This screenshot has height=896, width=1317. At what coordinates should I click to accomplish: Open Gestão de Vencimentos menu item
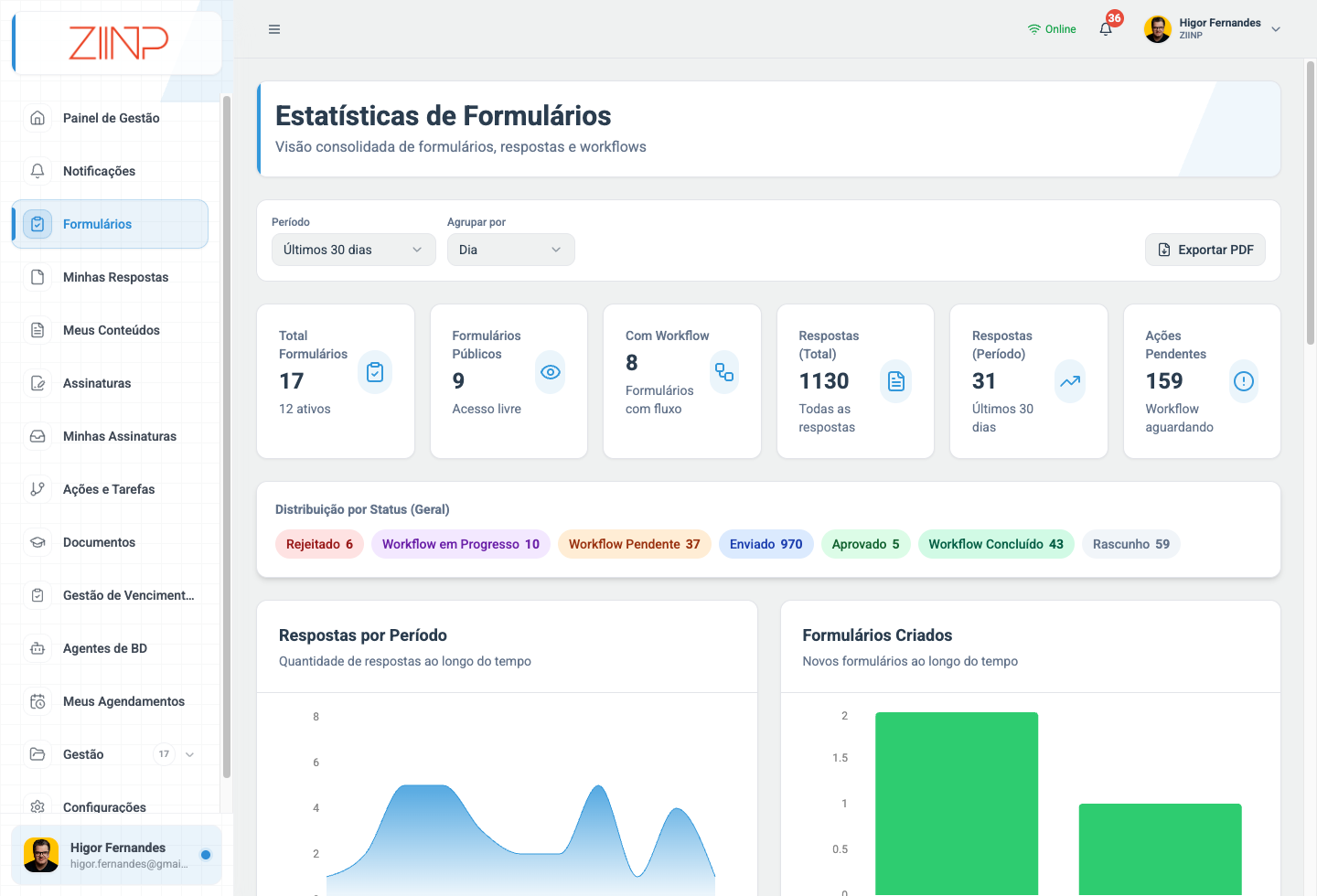click(110, 595)
